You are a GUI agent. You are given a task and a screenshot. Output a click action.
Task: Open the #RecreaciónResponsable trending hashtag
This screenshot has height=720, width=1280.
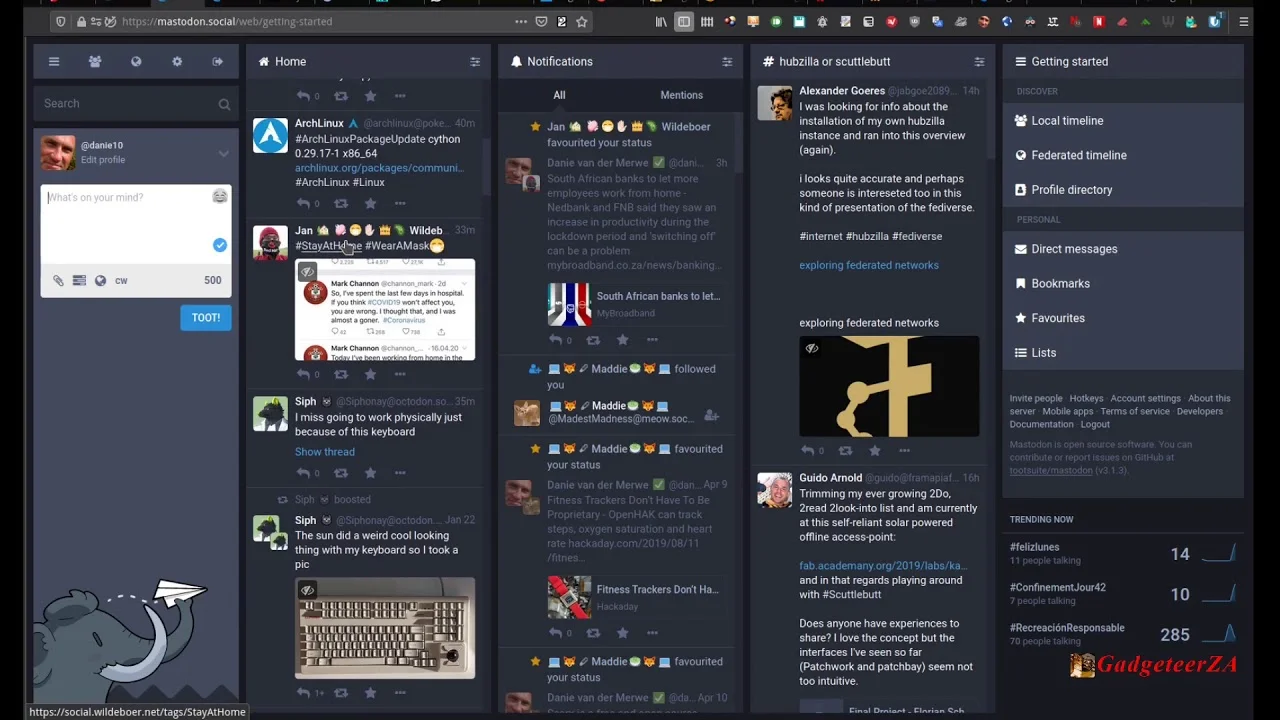(x=1067, y=628)
